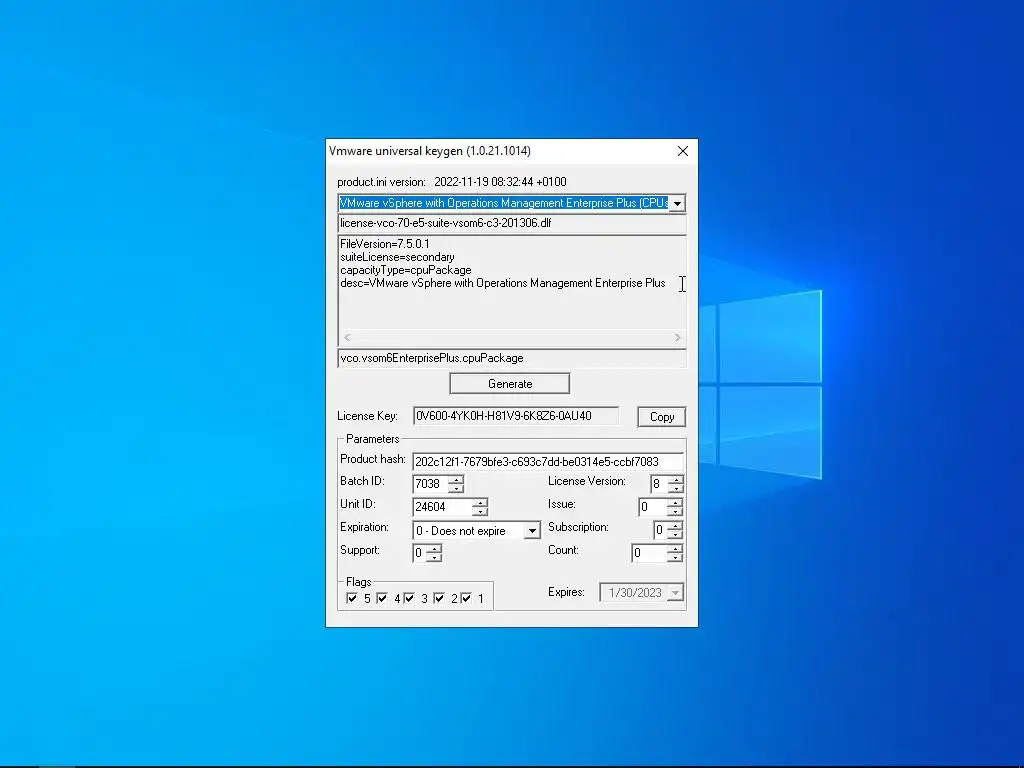Image resolution: width=1024 pixels, height=768 pixels.
Task: Uncheck the Flags 4 checkbox
Action: 382,598
